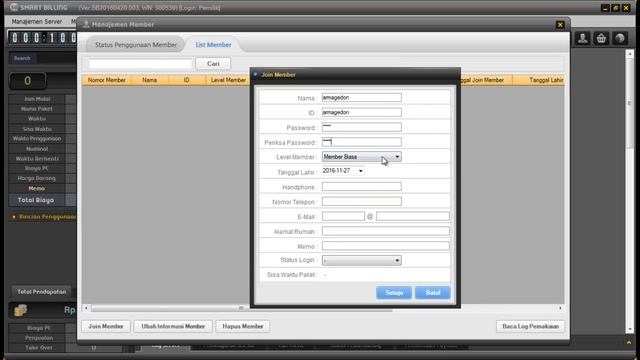The image size is (640, 360).
Task: Click the Cari search button
Action: pyautogui.click(x=213, y=64)
